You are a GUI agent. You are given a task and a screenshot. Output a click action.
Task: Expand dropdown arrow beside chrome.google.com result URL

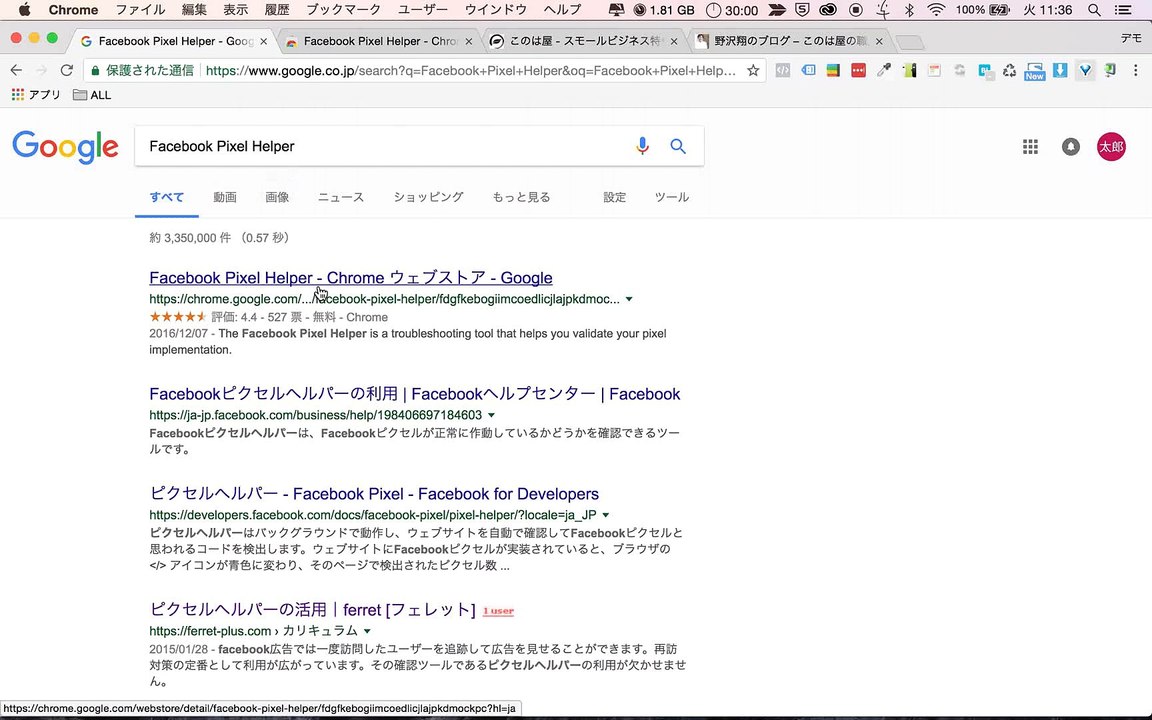[629, 299]
